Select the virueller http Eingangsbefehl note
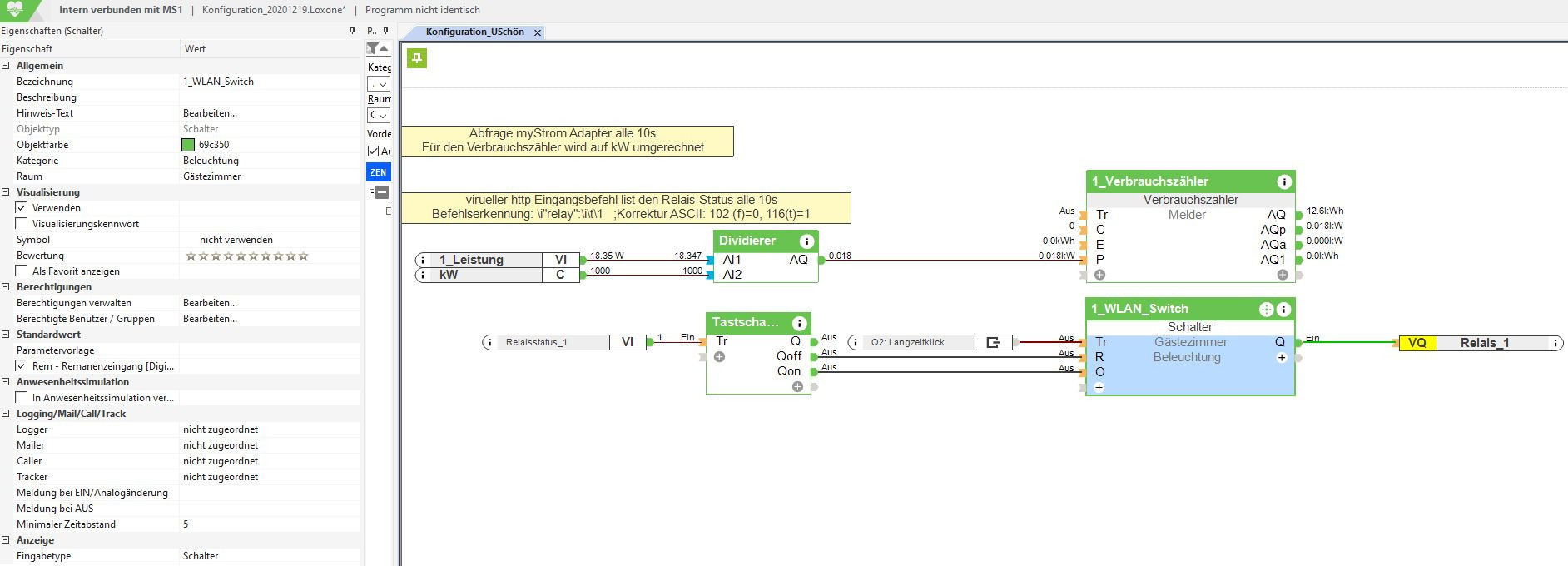 [626, 208]
